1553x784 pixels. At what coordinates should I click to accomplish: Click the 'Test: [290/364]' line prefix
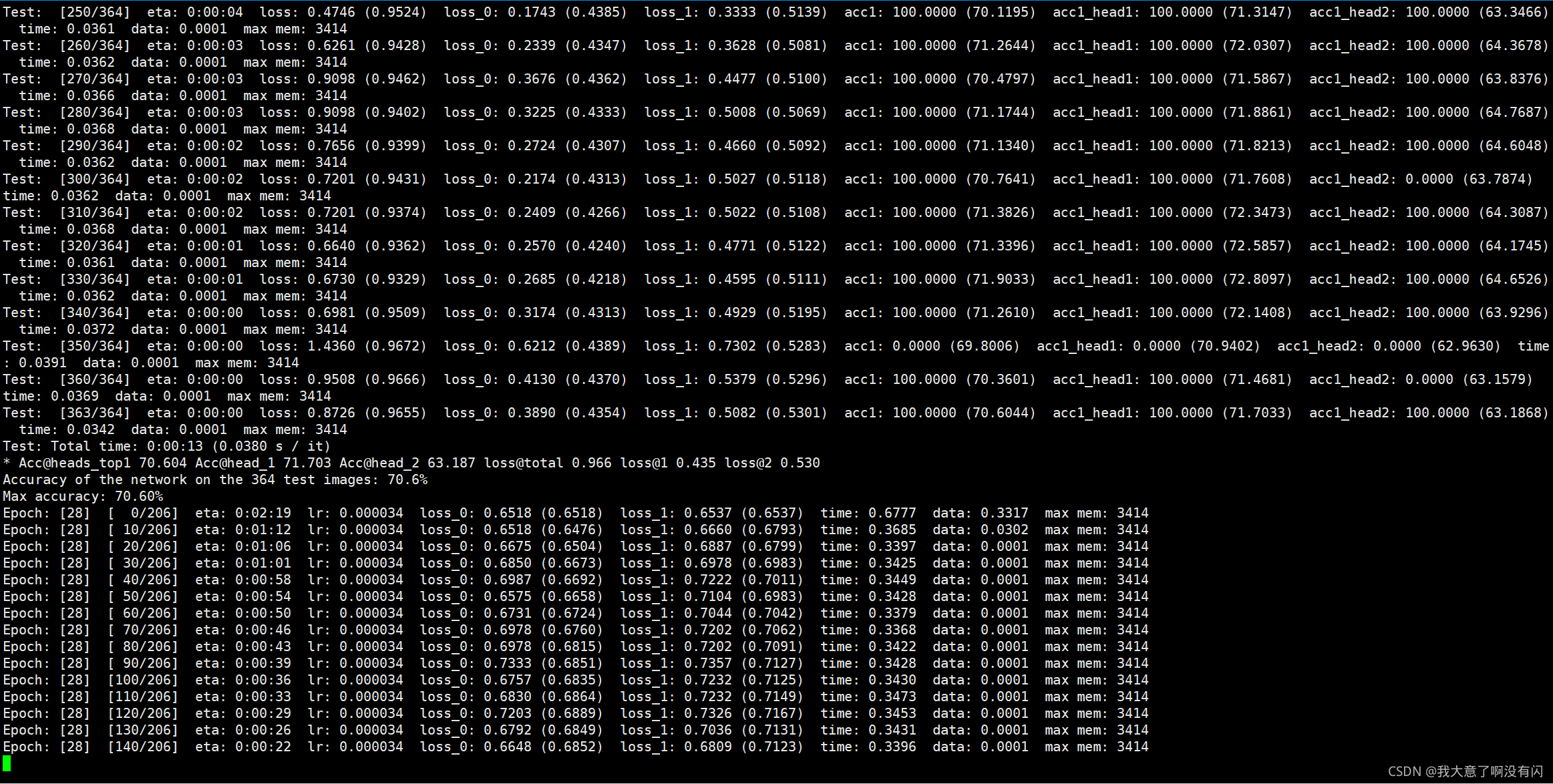67,146
